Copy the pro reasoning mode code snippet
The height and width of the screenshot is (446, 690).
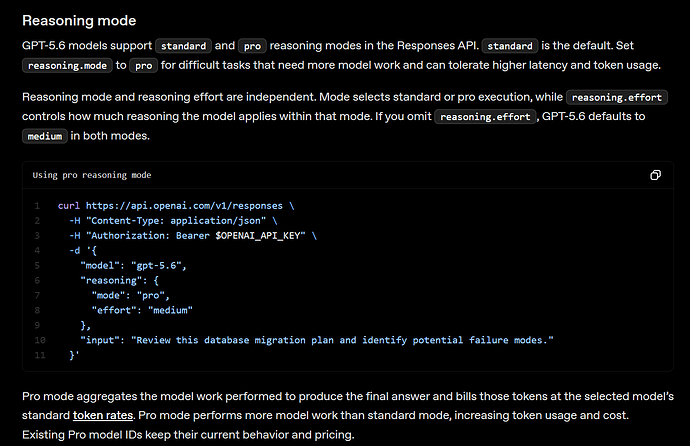[655, 175]
